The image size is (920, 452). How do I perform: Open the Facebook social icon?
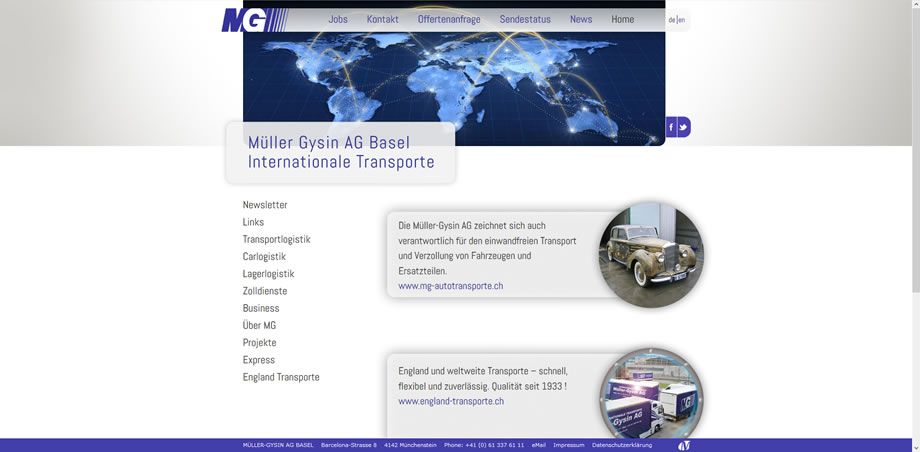tap(671, 127)
